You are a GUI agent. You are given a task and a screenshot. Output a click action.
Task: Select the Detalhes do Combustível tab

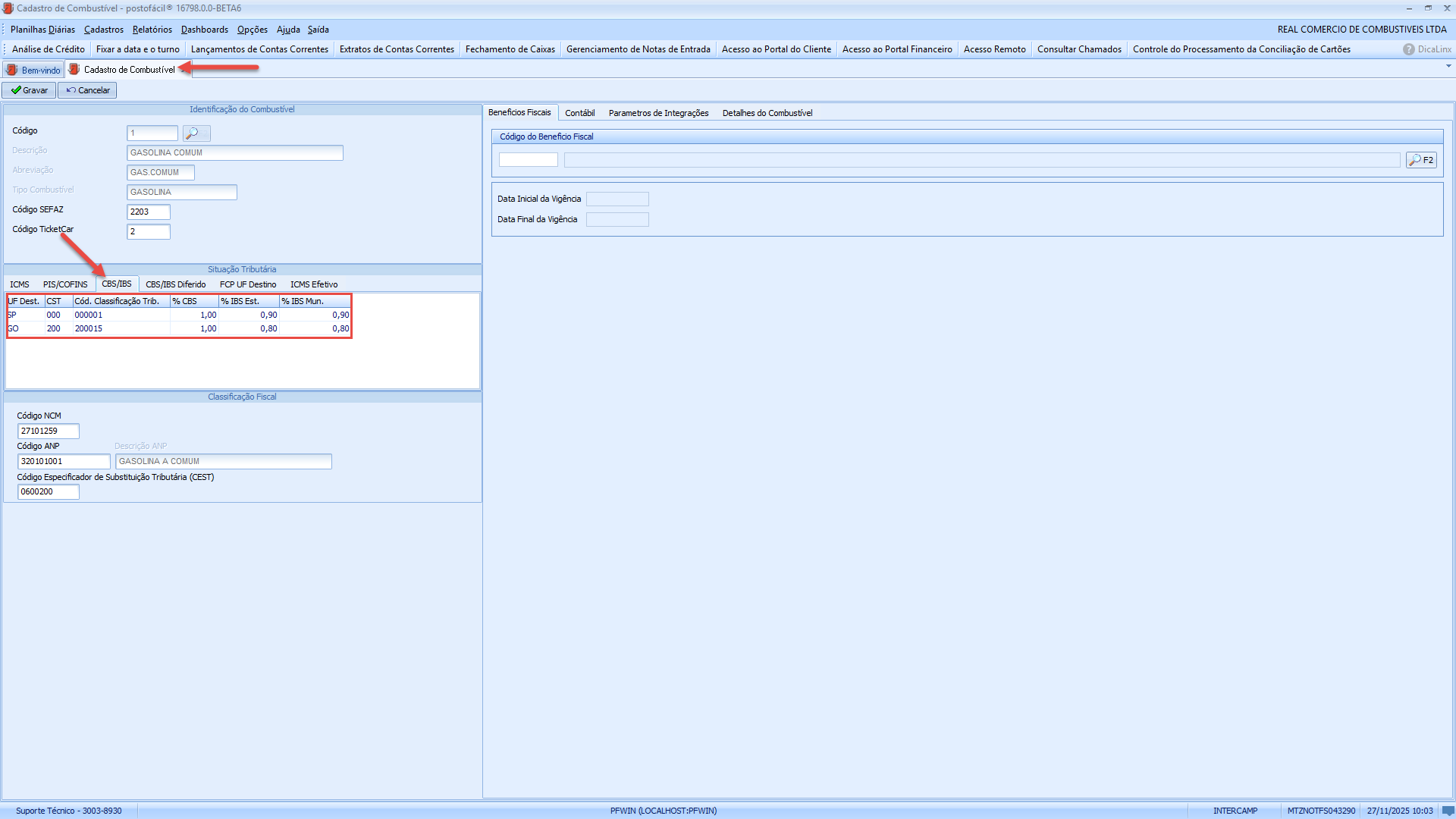pyautogui.click(x=767, y=113)
